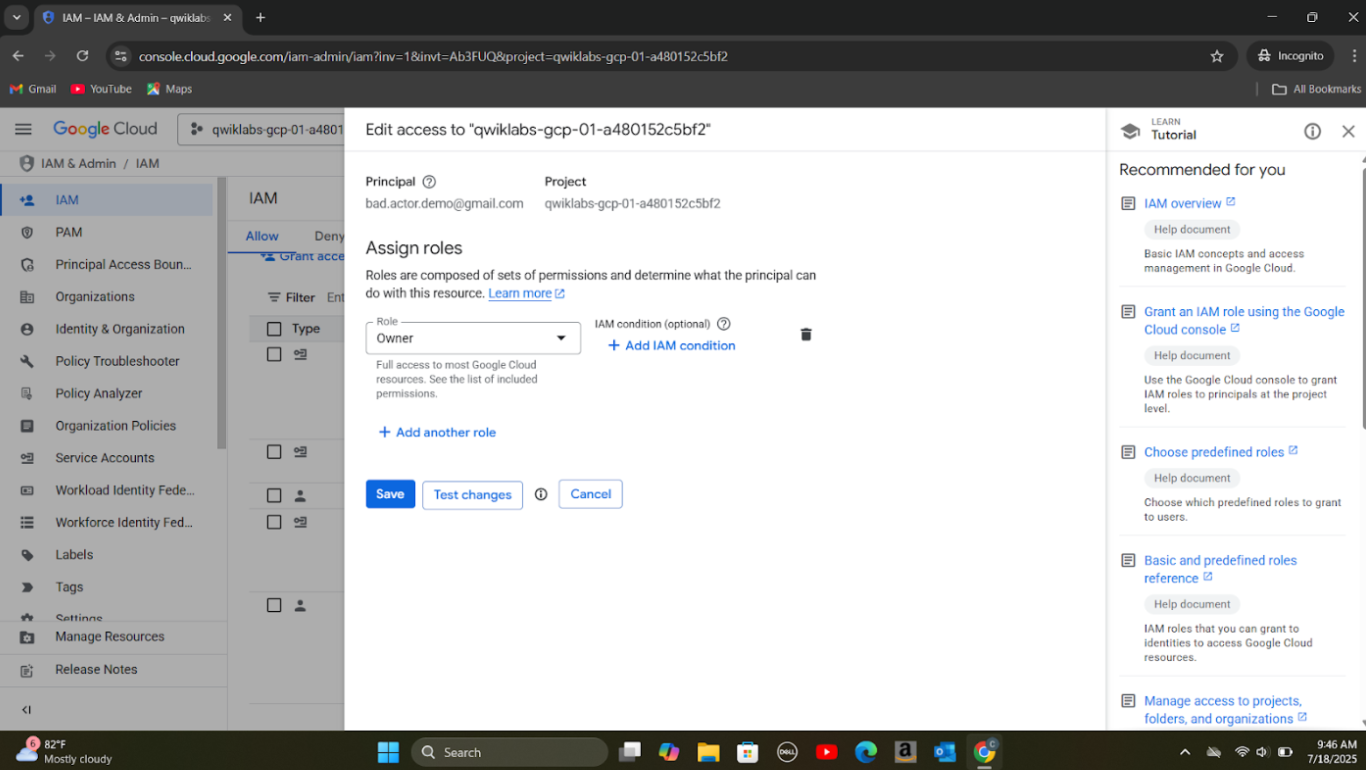Click the IAM condition help icon
The height and width of the screenshot is (770, 1366).
tap(724, 324)
